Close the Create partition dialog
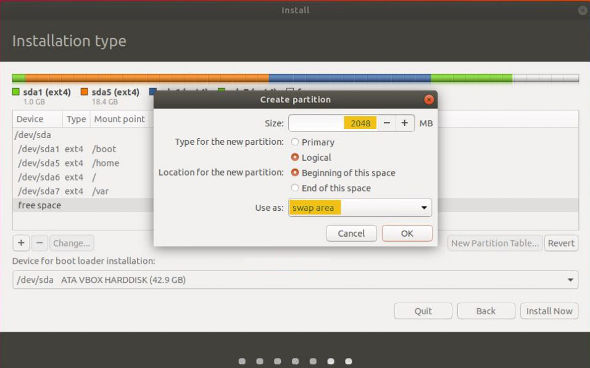590x368 pixels. click(x=429, y=100)
